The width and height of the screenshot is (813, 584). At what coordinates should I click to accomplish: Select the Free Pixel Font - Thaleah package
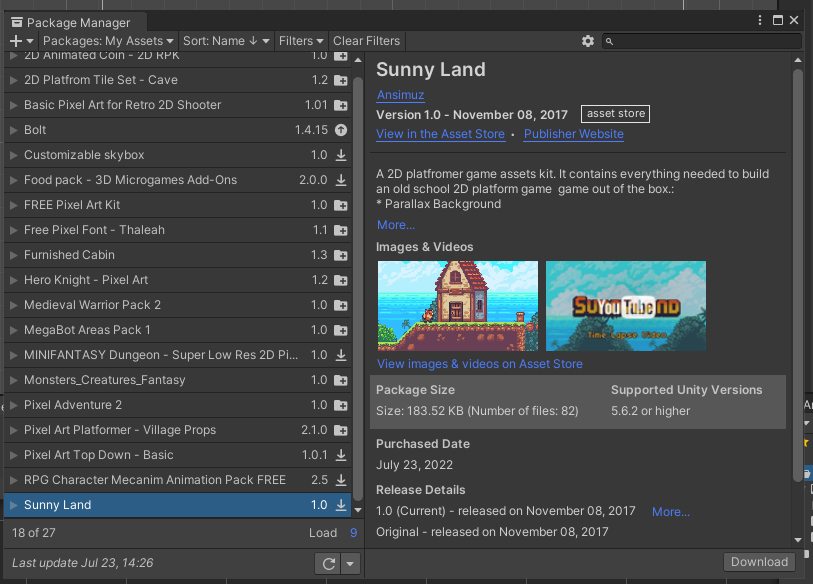click(x=177, y=230)
